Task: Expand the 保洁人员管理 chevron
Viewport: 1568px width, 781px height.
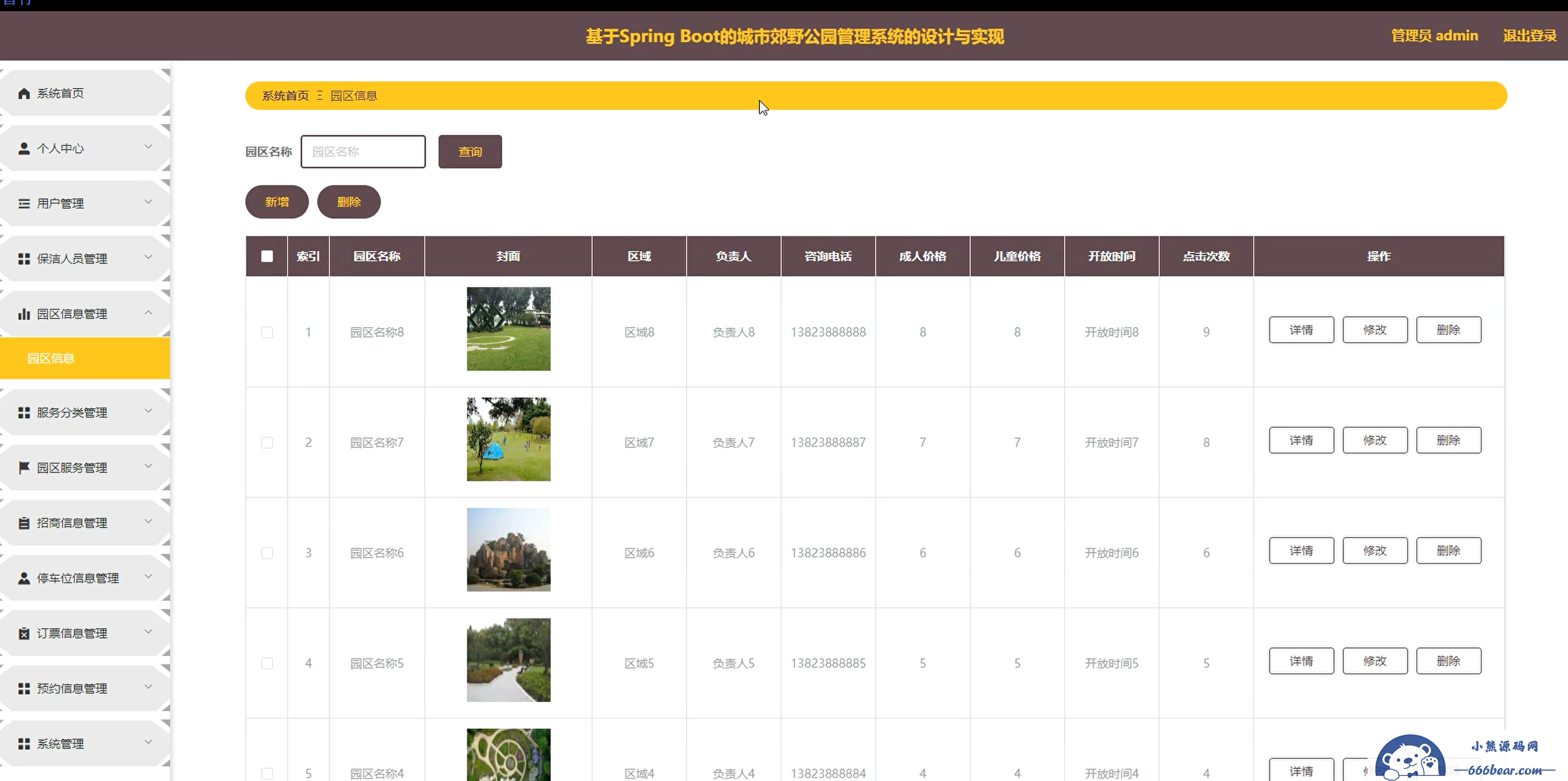Action: (148, 257)
